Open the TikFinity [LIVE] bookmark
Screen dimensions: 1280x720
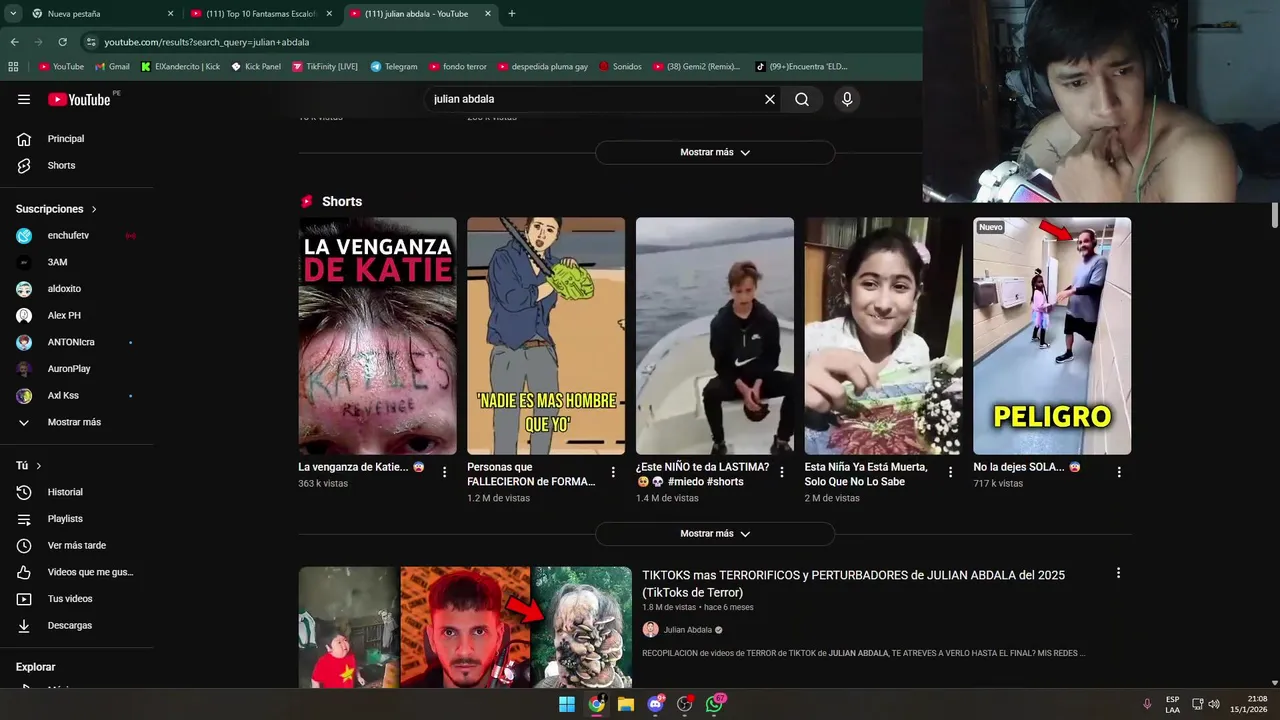click(x=325, y=66)
